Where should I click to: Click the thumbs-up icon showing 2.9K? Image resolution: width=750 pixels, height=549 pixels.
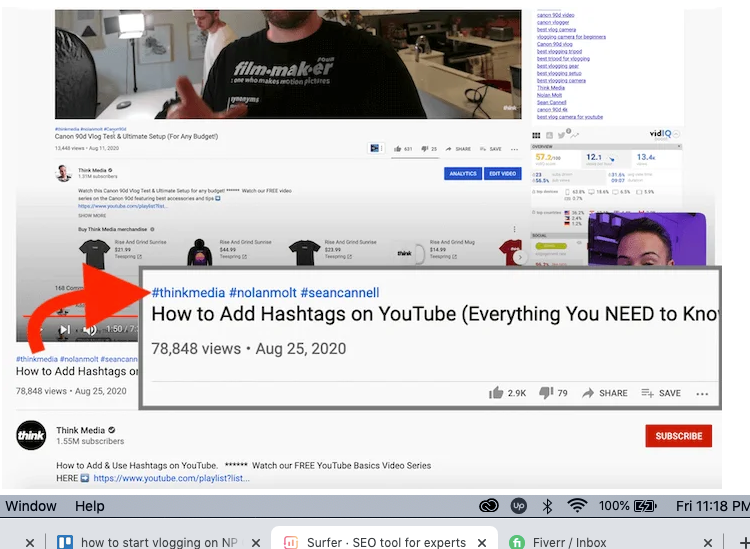[x=496, y=393]
